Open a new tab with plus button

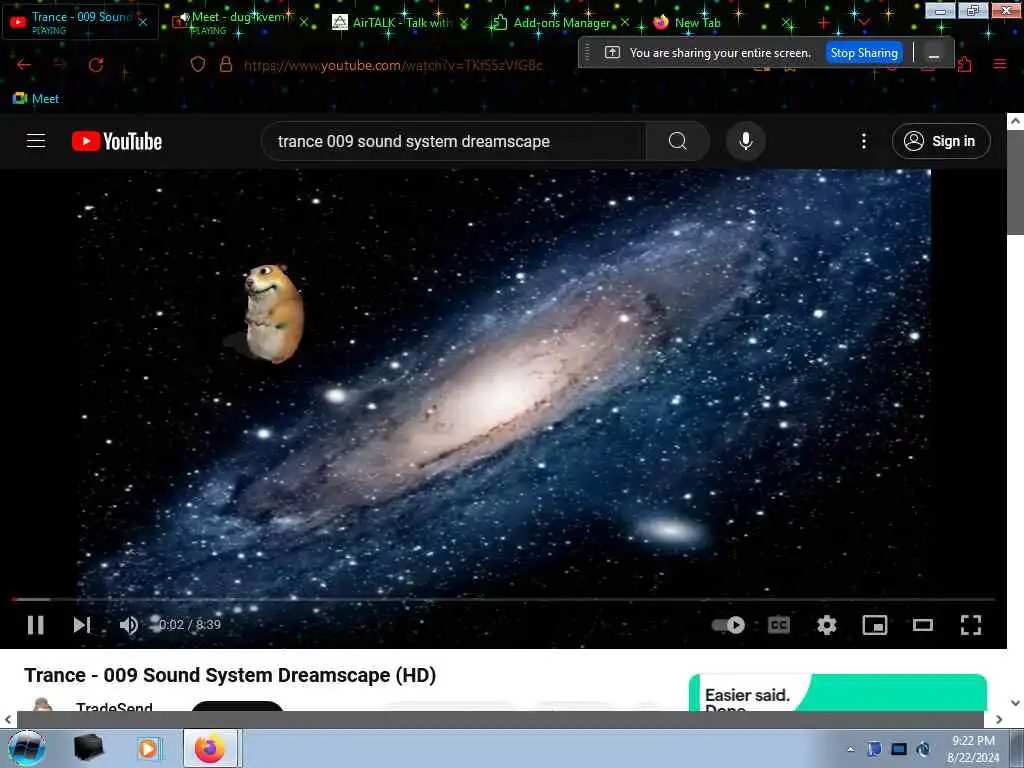coord(824,23)
